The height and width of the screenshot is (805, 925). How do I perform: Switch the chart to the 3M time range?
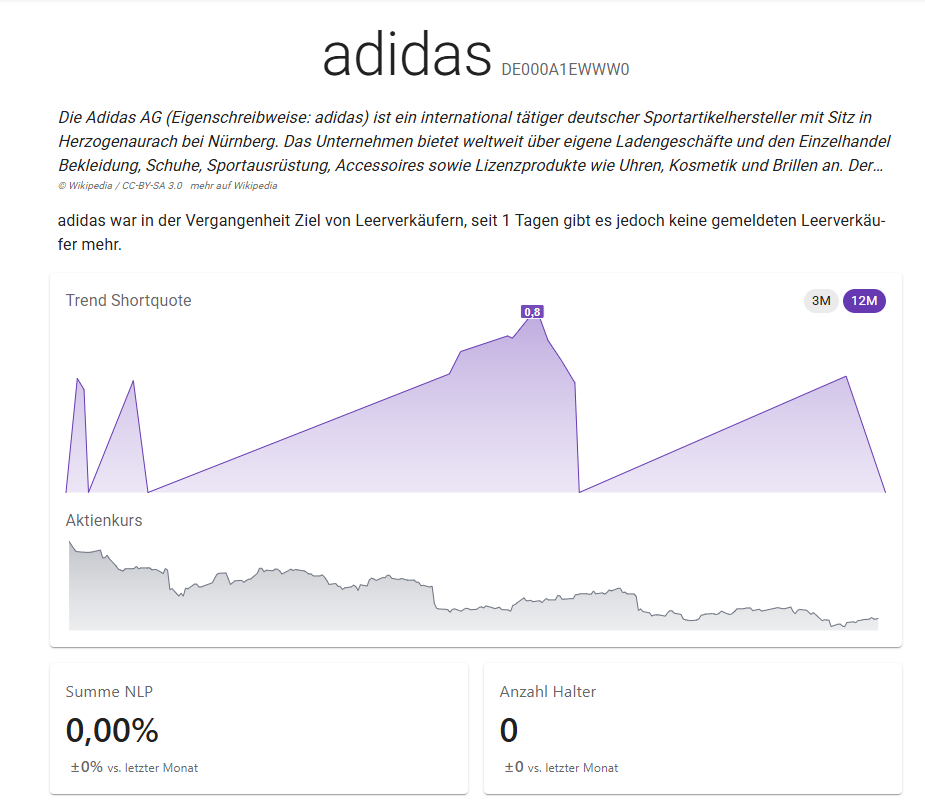click(820, 300)
